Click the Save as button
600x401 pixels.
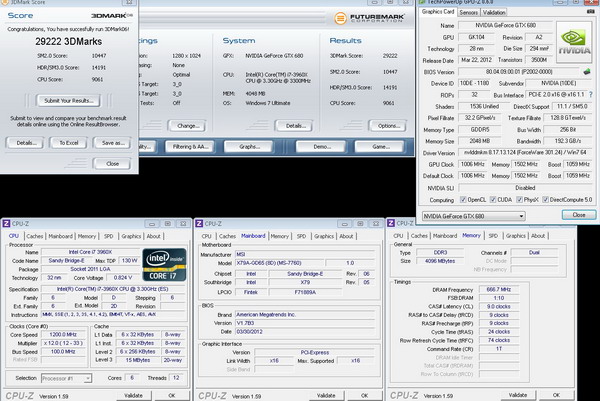112,143
